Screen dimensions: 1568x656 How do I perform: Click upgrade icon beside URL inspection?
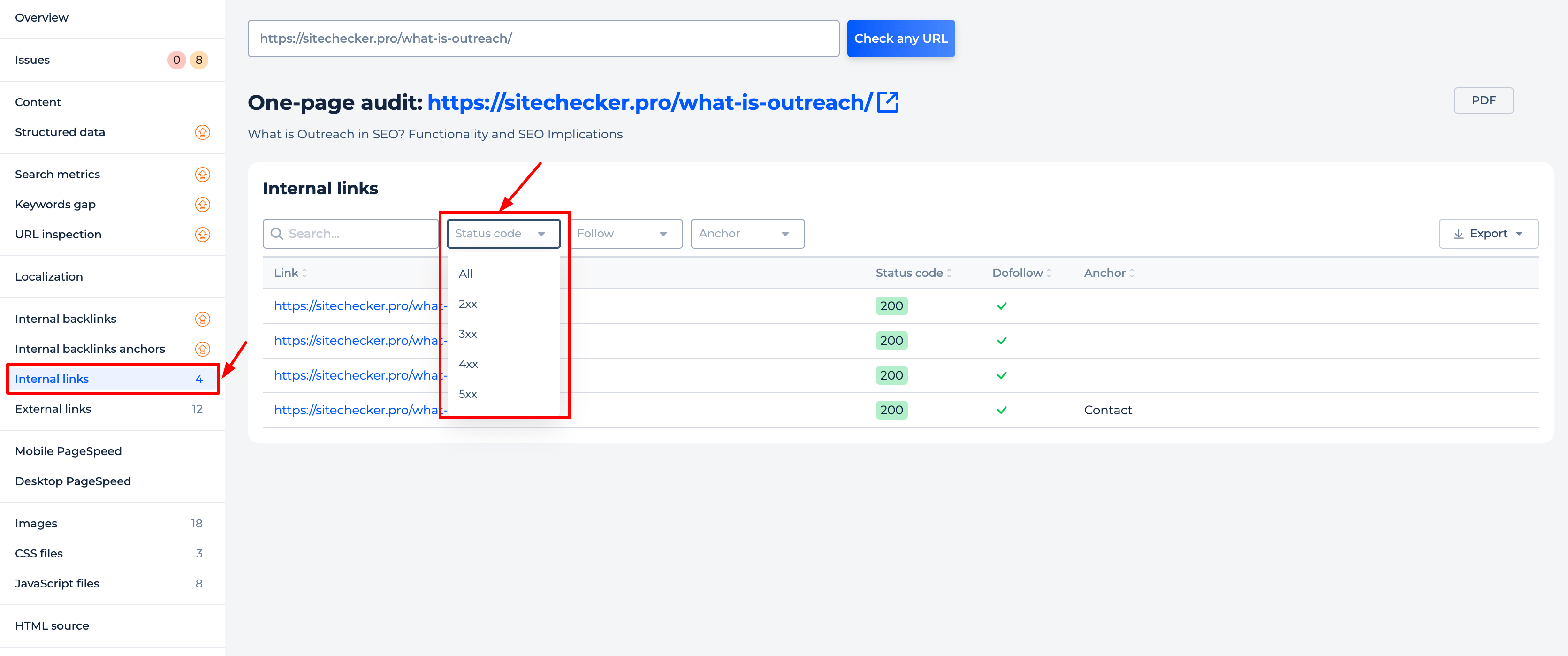[x=202, y=234]
